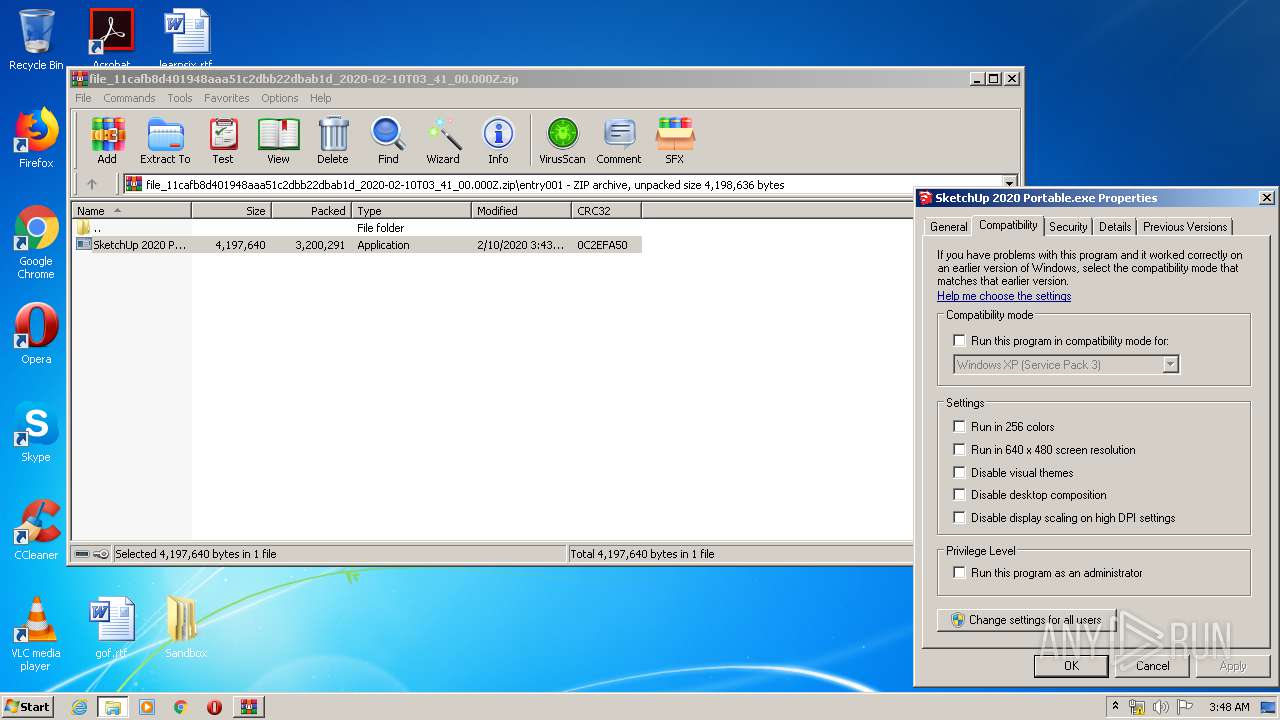Switch to the Security tab

click(1068, 227)
